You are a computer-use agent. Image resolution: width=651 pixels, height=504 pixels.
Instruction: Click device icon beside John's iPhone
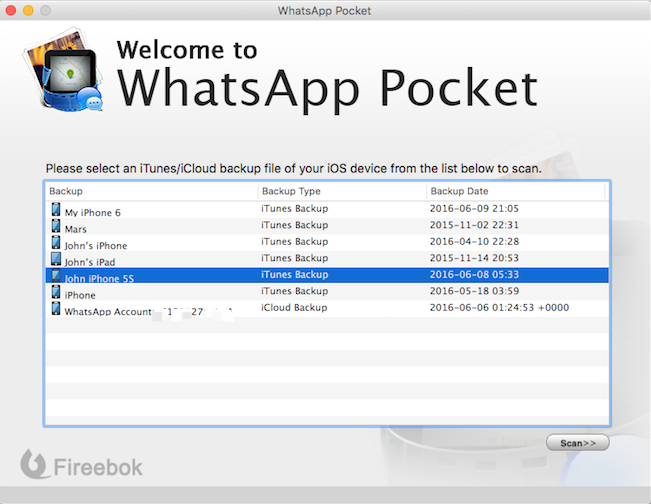click(56, 242)
